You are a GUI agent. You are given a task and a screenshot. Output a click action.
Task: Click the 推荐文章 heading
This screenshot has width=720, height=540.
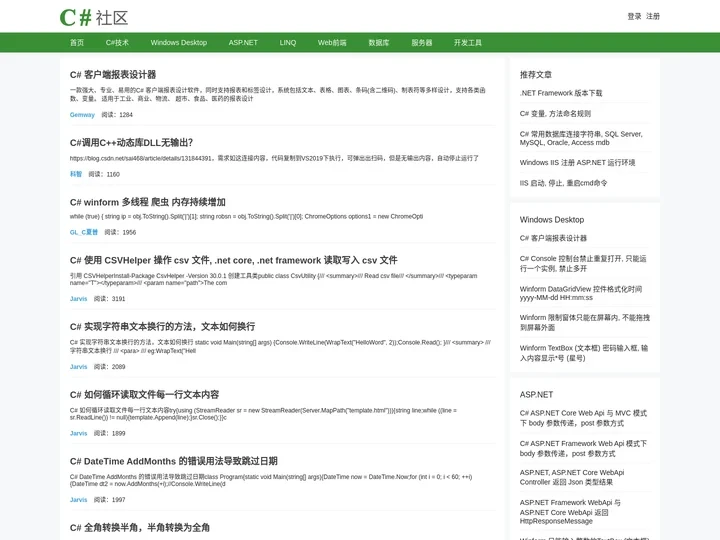[x=535, y=74]
